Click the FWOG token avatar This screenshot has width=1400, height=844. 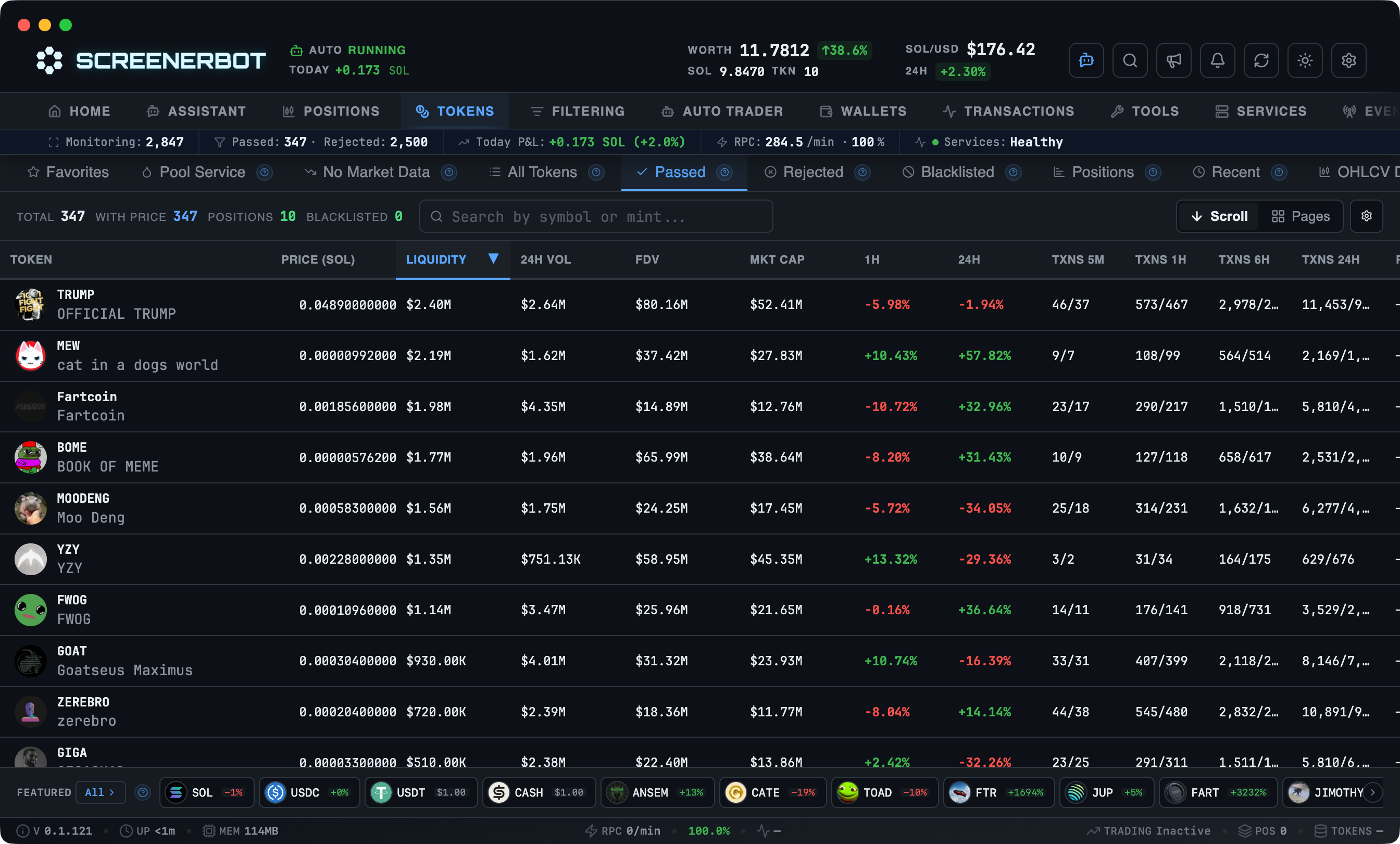pos(30,610)
